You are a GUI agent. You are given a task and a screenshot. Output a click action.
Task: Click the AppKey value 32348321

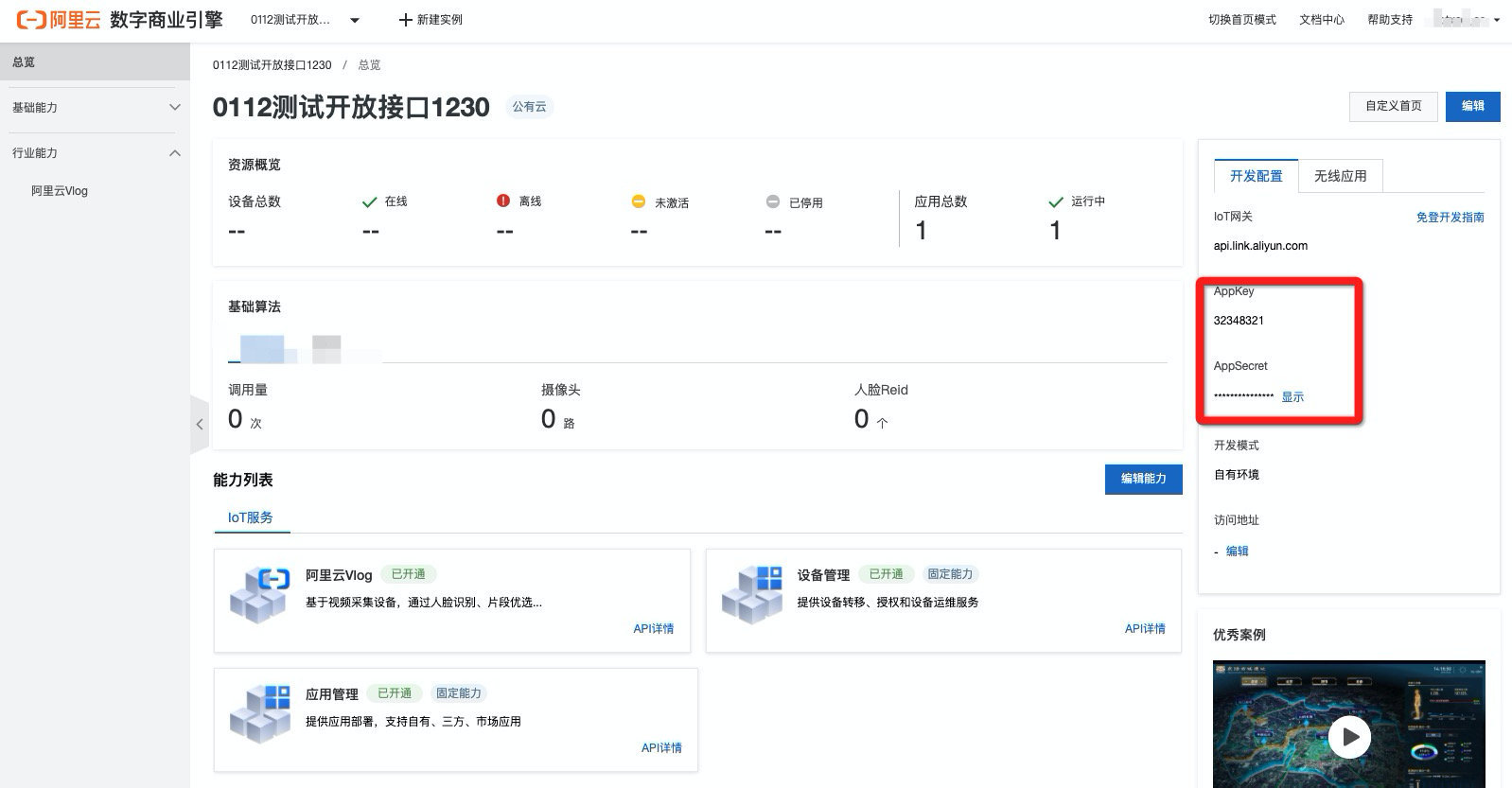tap(1239, 321)
